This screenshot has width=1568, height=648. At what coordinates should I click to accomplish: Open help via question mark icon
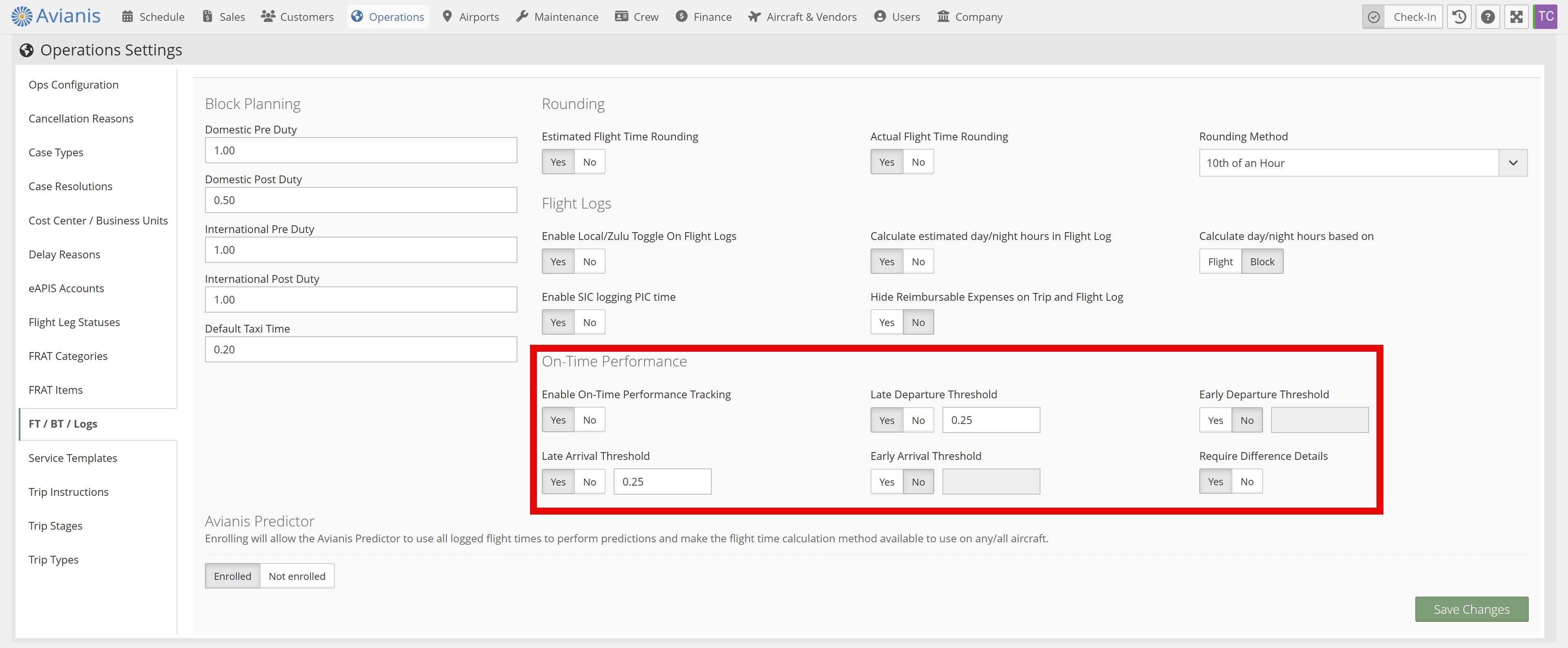(x=1487, y=16)
